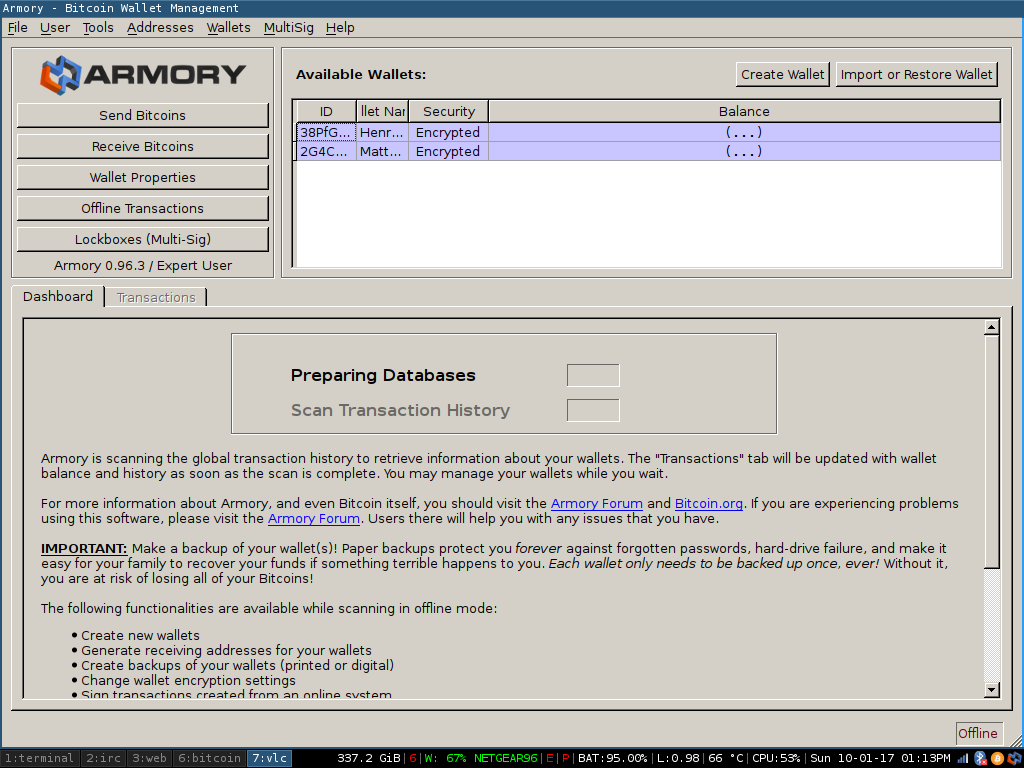The width and height of the screenshot is (1024, 768).
Task: Select the wallet ID cell '2G4C...'
Action: (x=326, y=152)
